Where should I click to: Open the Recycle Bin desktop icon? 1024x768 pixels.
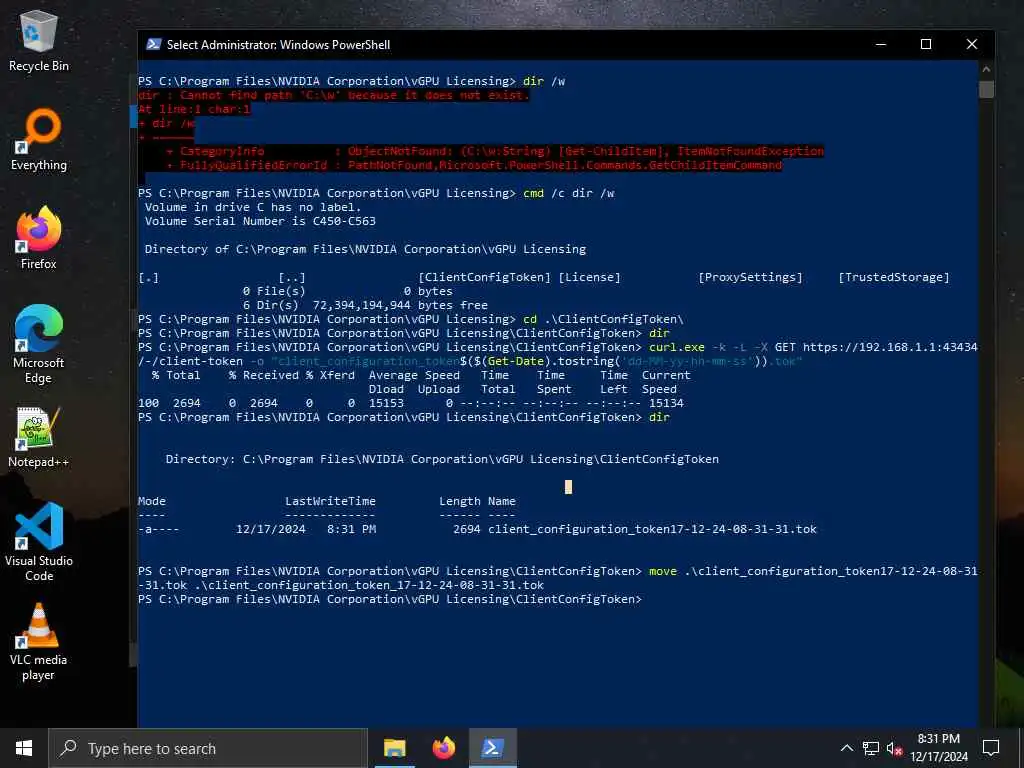tap(39, 40)
